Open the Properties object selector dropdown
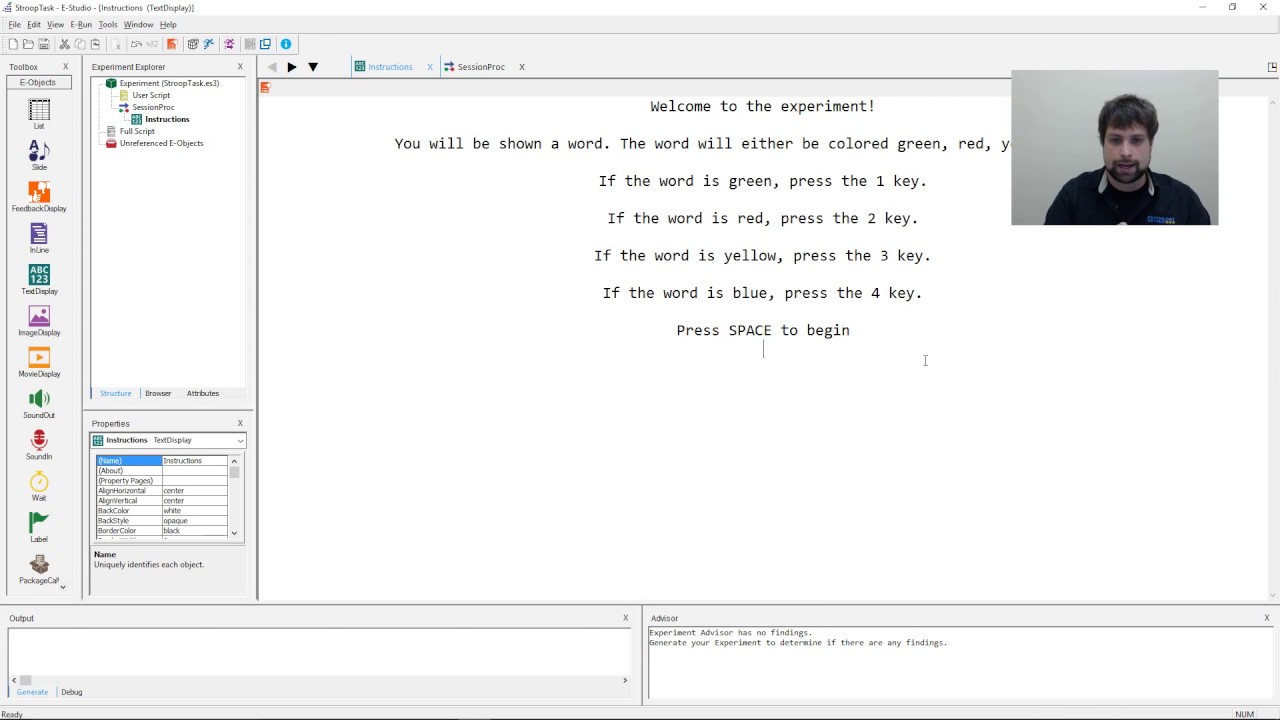This screenshot has width=1280, height=720. click(240, 440)
